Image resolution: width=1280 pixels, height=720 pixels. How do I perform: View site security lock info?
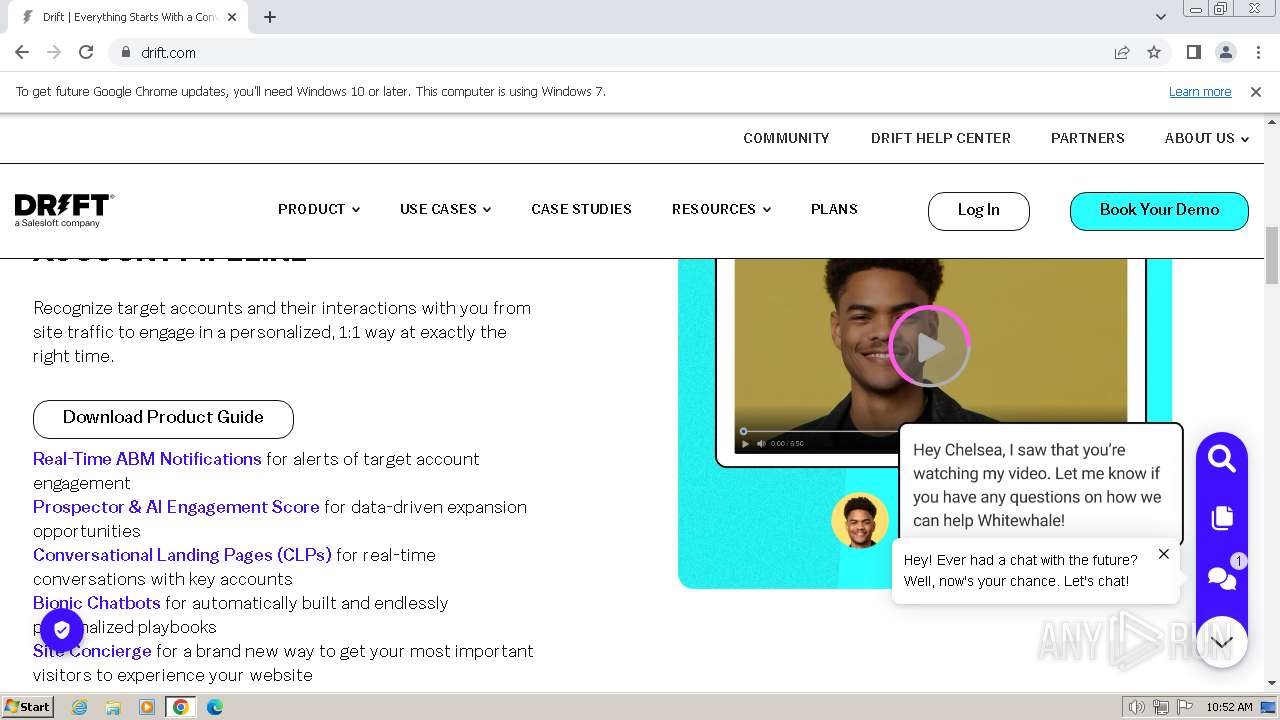pyautogui.click(x=126, y=52)
